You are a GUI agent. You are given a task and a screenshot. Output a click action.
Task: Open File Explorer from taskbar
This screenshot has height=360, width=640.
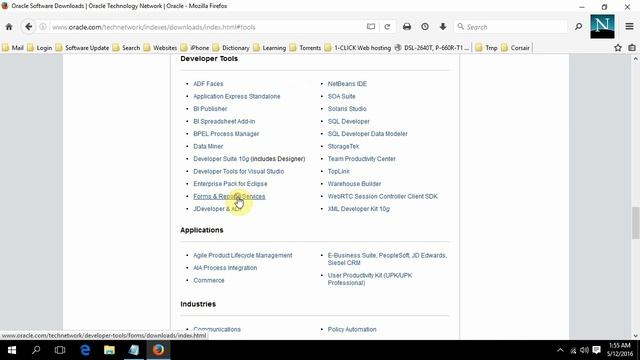(x=109, y=350)
